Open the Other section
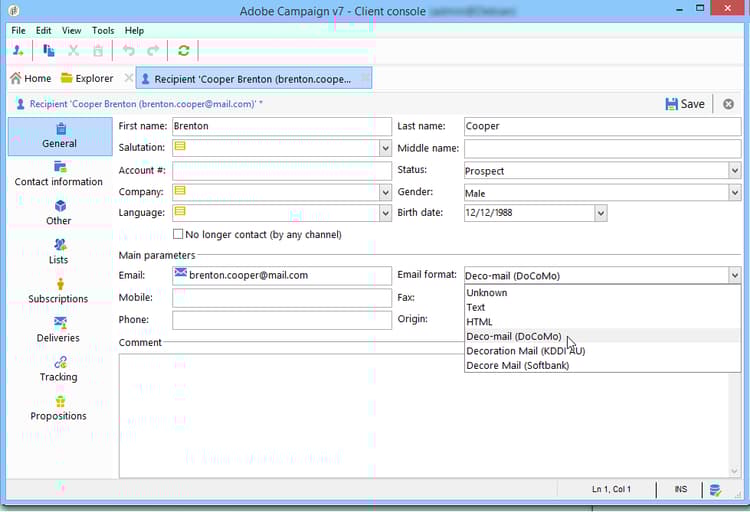Screen dimensions: 750x512 pyautogui.click(x=59, y=213)
